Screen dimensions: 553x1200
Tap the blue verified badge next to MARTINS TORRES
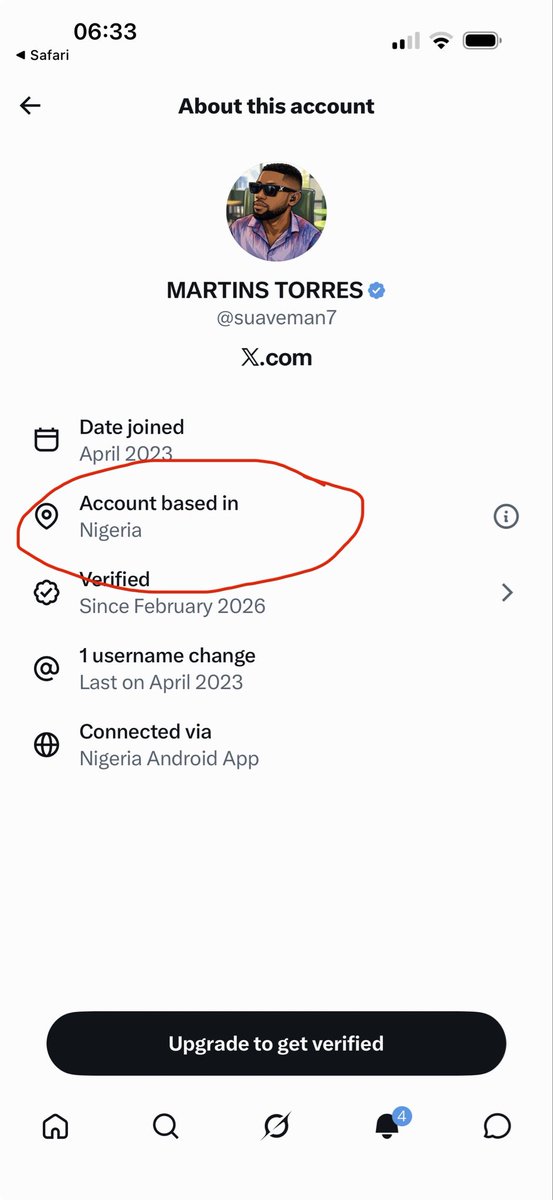pos(377,291)
